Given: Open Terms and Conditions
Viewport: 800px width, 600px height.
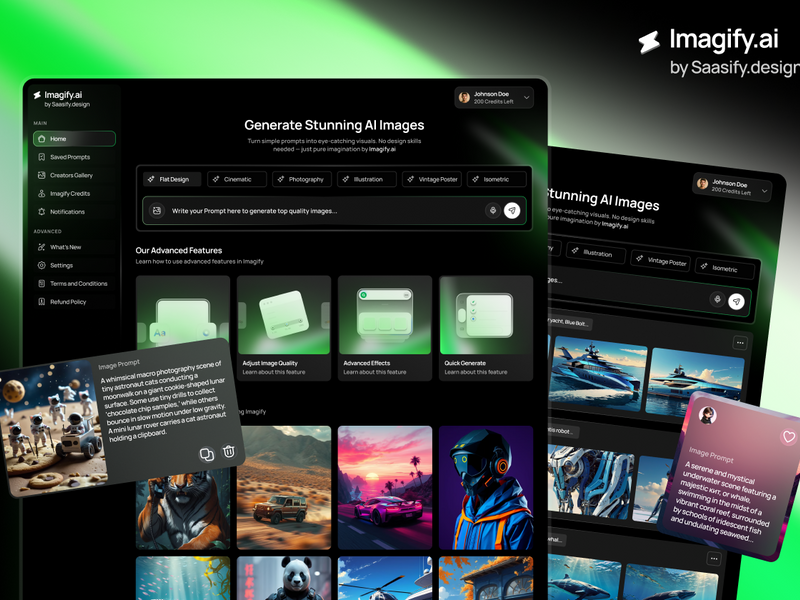Looking at the screenshot, I should (x=74, y=284).
